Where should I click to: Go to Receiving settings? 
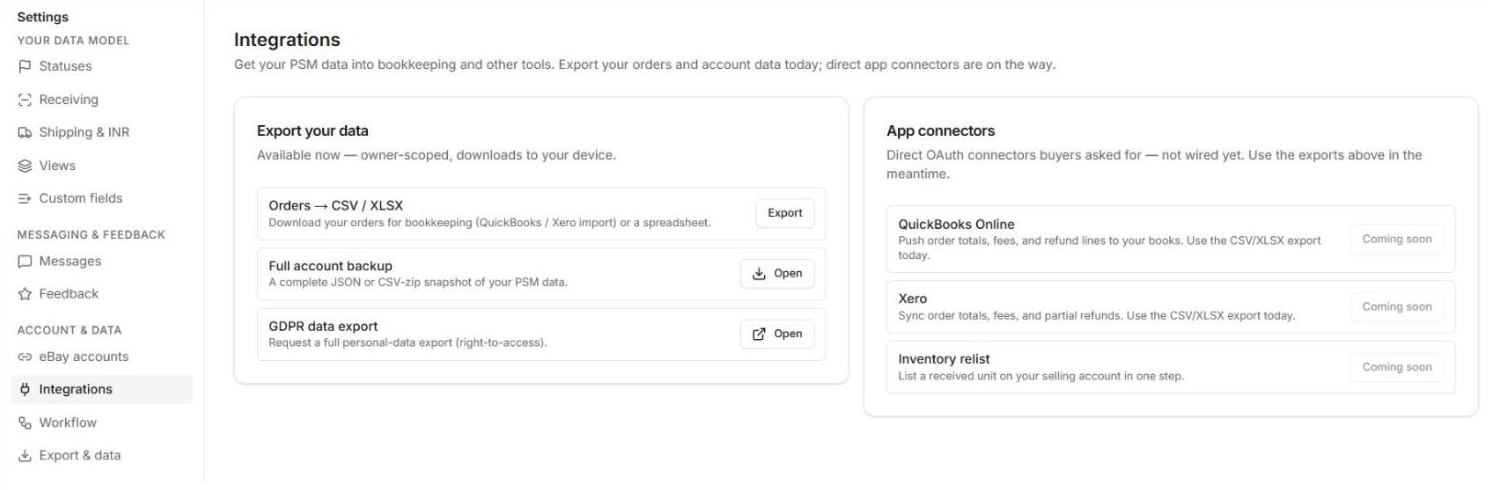[101, 100]
